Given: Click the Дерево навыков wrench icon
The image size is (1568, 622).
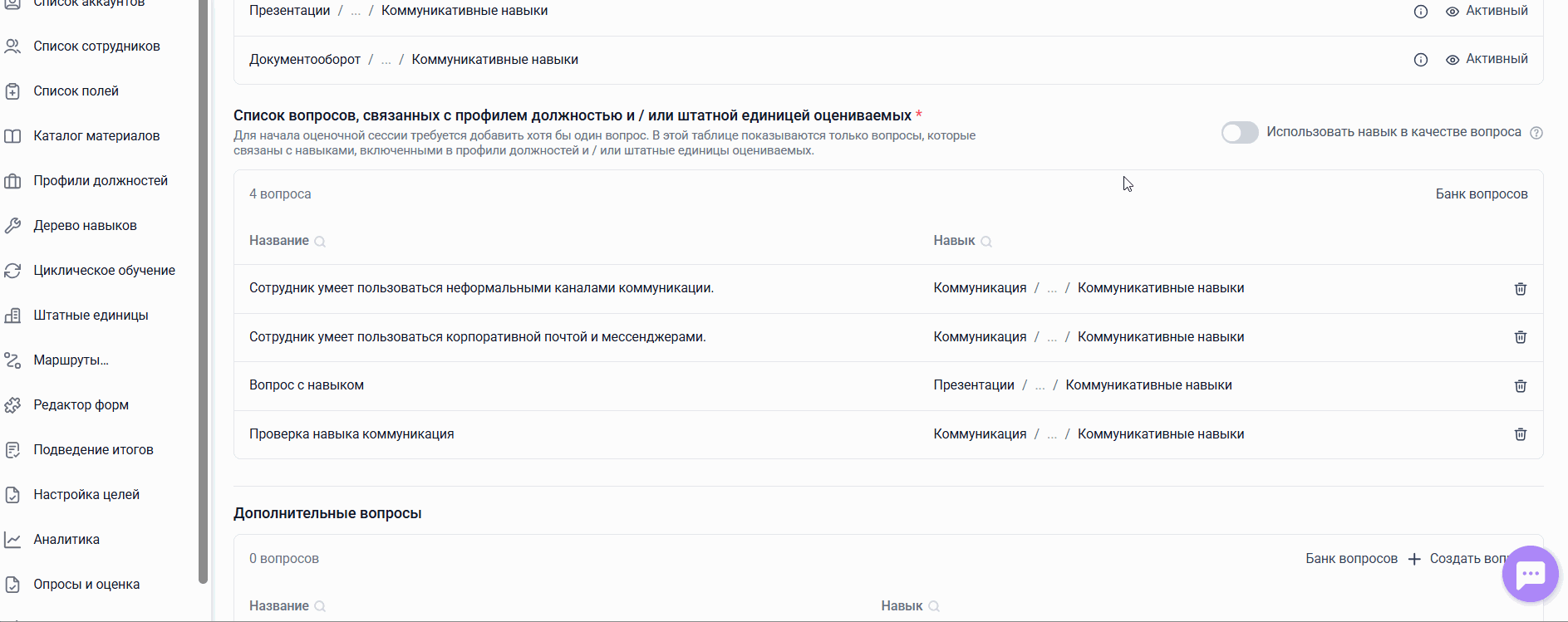Looking at the screenshot, I should pyautogui.click(x=12, y=226).
